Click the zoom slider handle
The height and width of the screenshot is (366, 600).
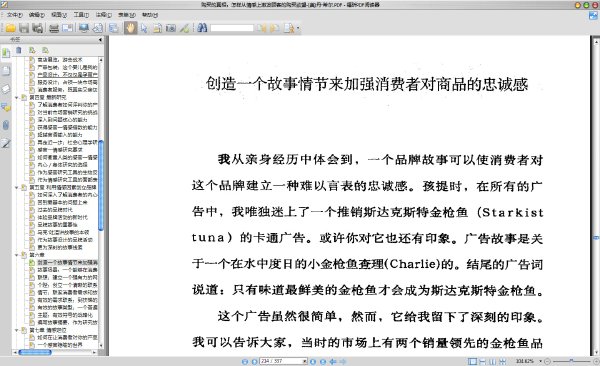point(571,361)
